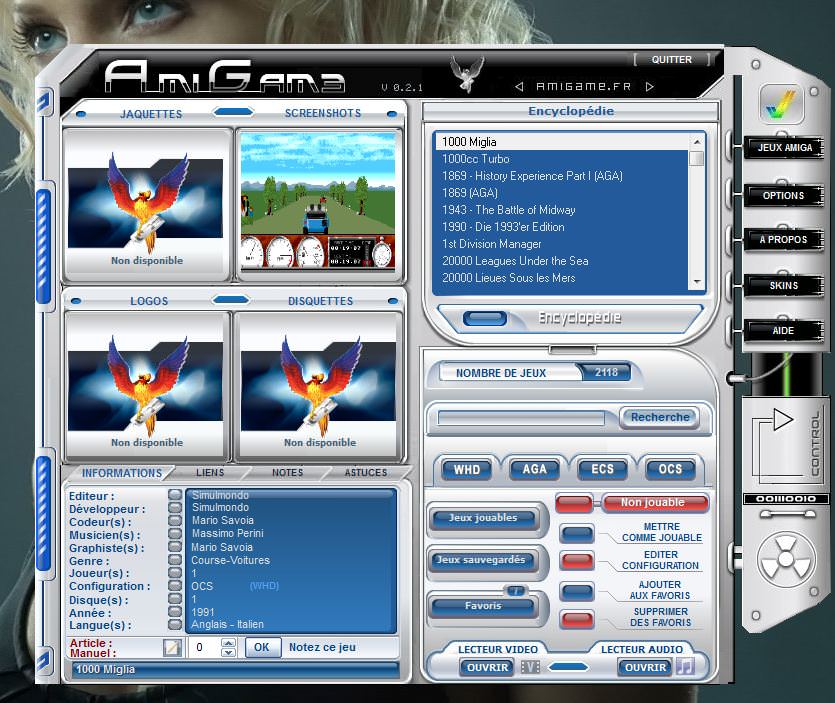Viewport: 835px width, 703px height.
Task: Select 1943 - The Battle of Midway
Action: coord(562,210)
